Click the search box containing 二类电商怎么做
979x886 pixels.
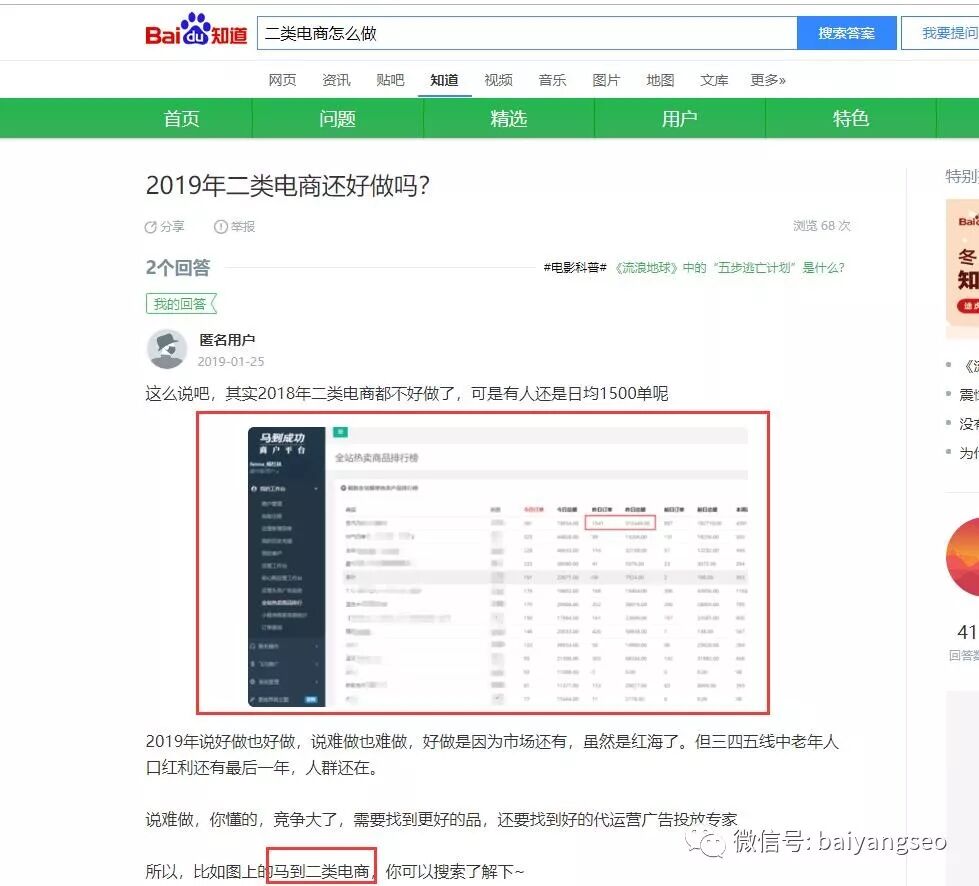click(x=527, y=33)
